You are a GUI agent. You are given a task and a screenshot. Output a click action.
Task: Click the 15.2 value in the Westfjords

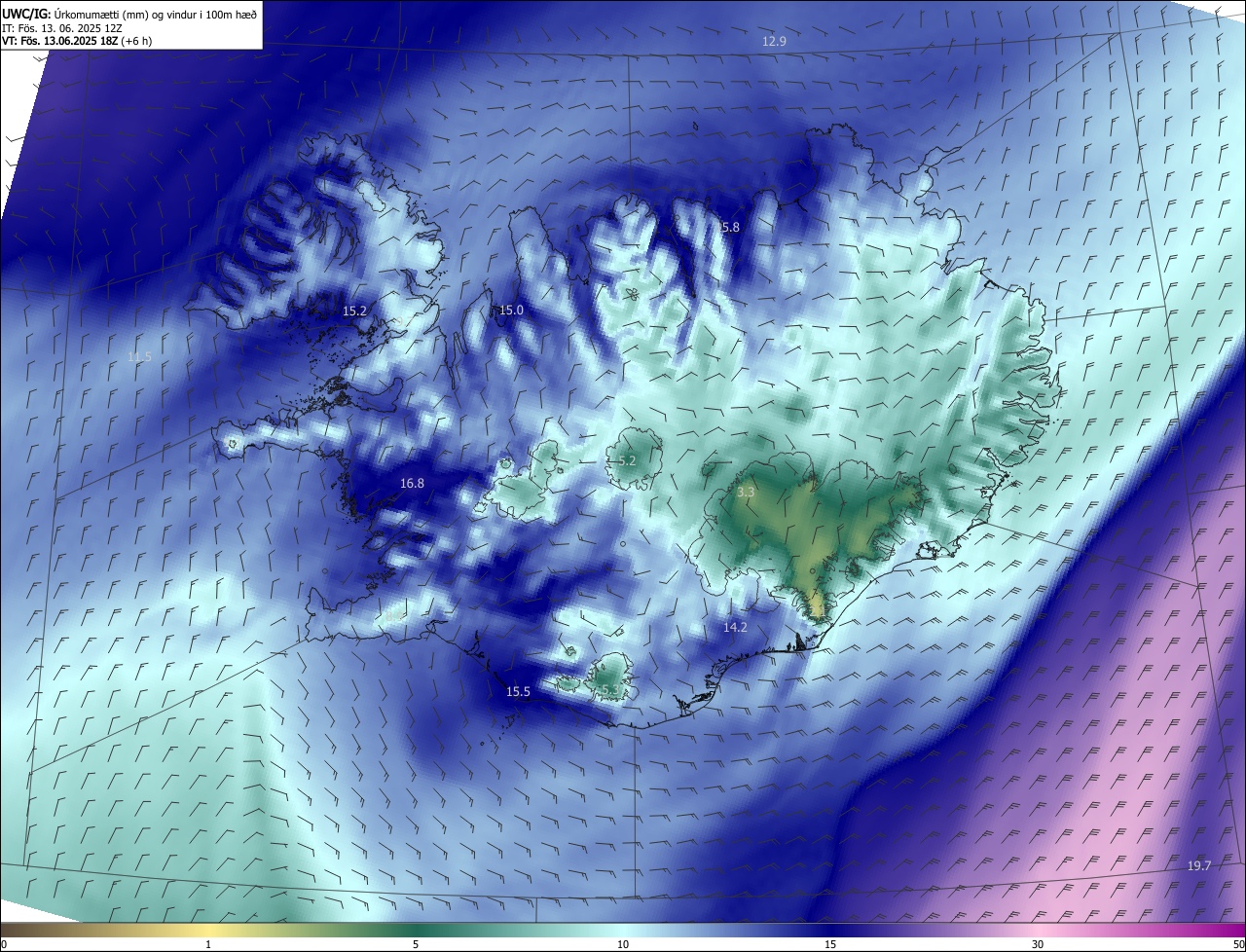point(354,311)
